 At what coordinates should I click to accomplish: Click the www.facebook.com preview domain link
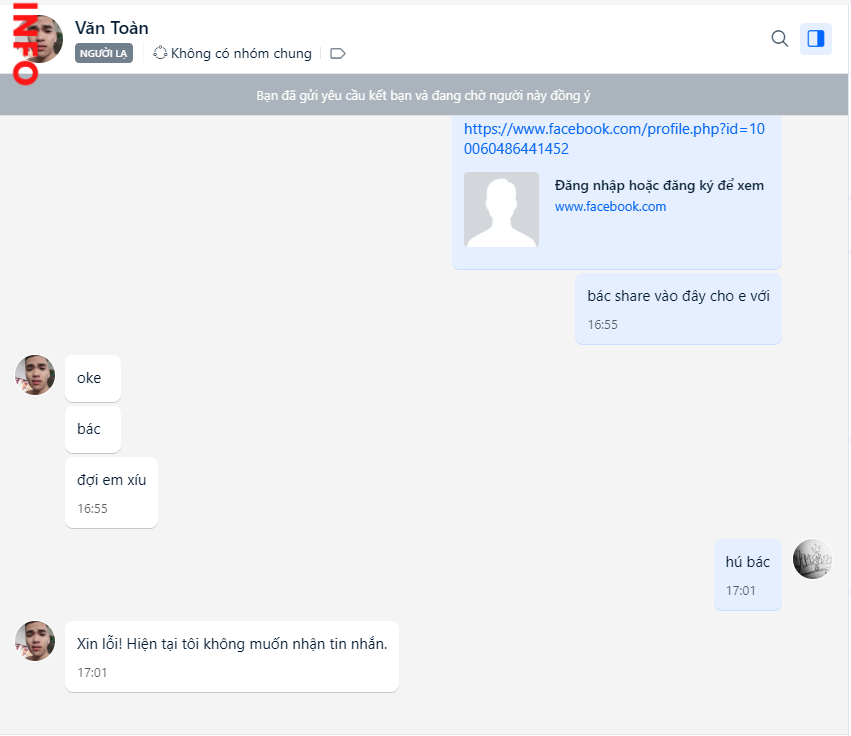610,207
